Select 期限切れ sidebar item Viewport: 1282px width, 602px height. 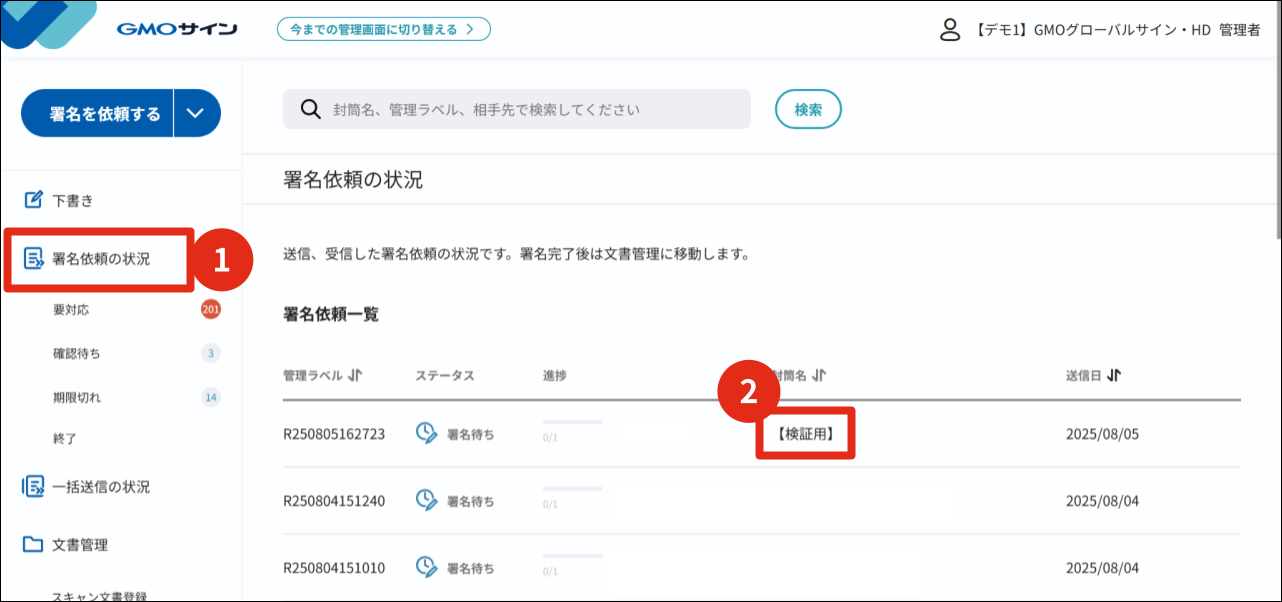tap(76, 397)
